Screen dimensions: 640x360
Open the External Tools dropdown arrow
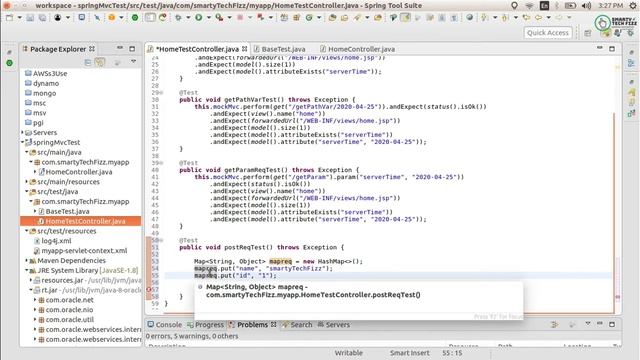pos(229,18)
